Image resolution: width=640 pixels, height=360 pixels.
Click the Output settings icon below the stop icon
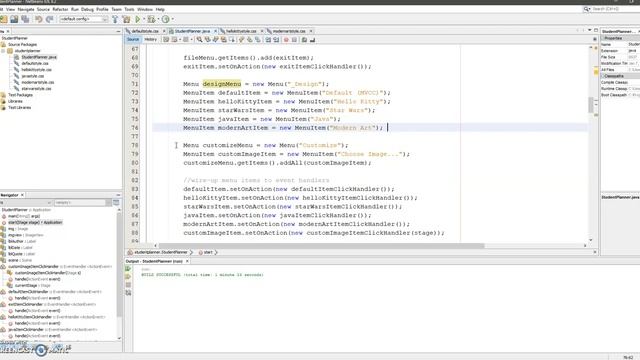[128, 293]
